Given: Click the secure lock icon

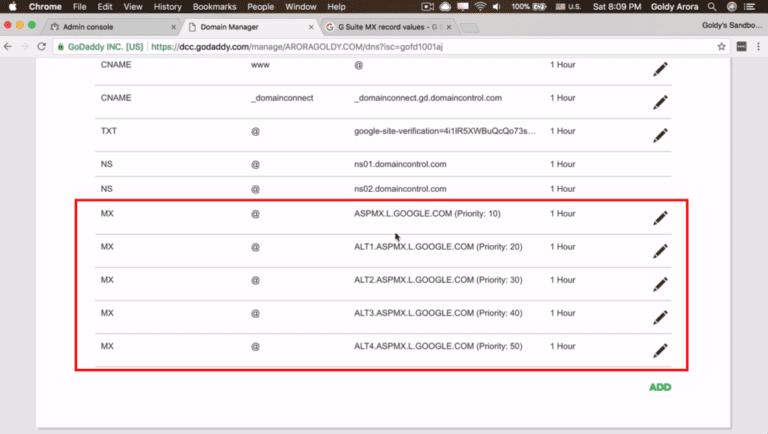Looking at the screenshot, I should click(61, 47).
